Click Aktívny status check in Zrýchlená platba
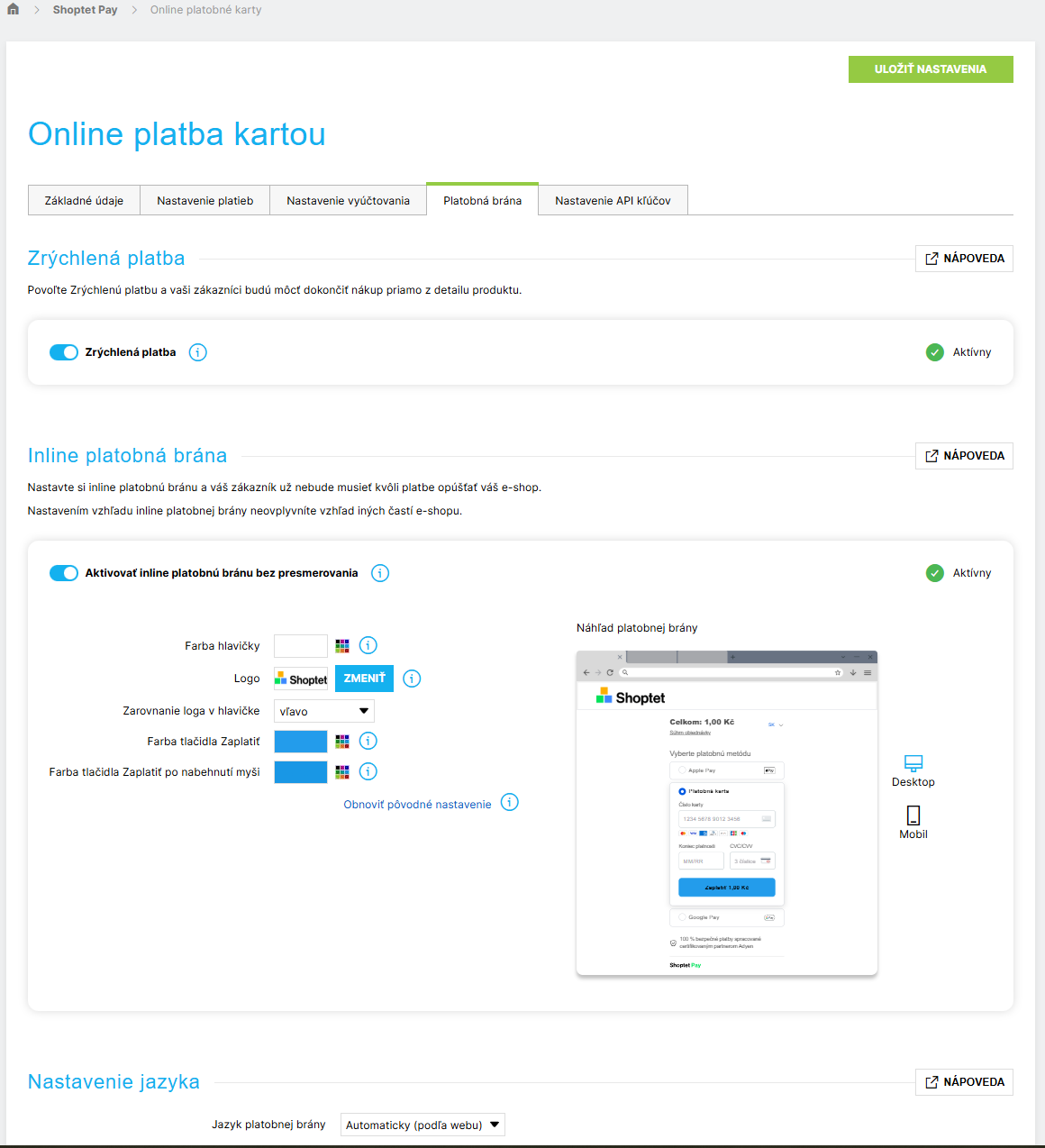This screenshot has height=1148, width=1045. pyautogui.click(x=935, y=352)
